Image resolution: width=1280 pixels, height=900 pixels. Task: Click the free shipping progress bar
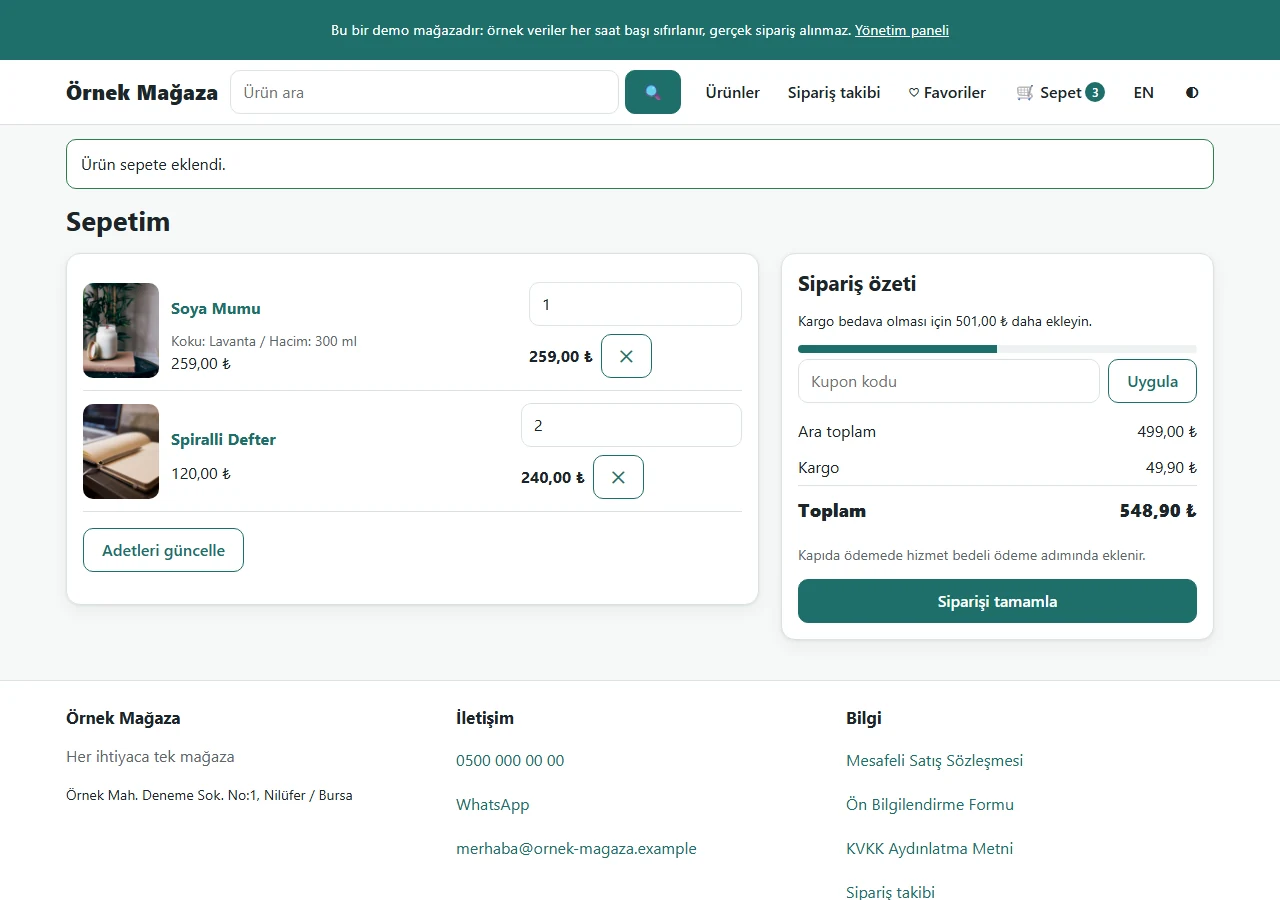pyautogui.click(x=997, y=349)
